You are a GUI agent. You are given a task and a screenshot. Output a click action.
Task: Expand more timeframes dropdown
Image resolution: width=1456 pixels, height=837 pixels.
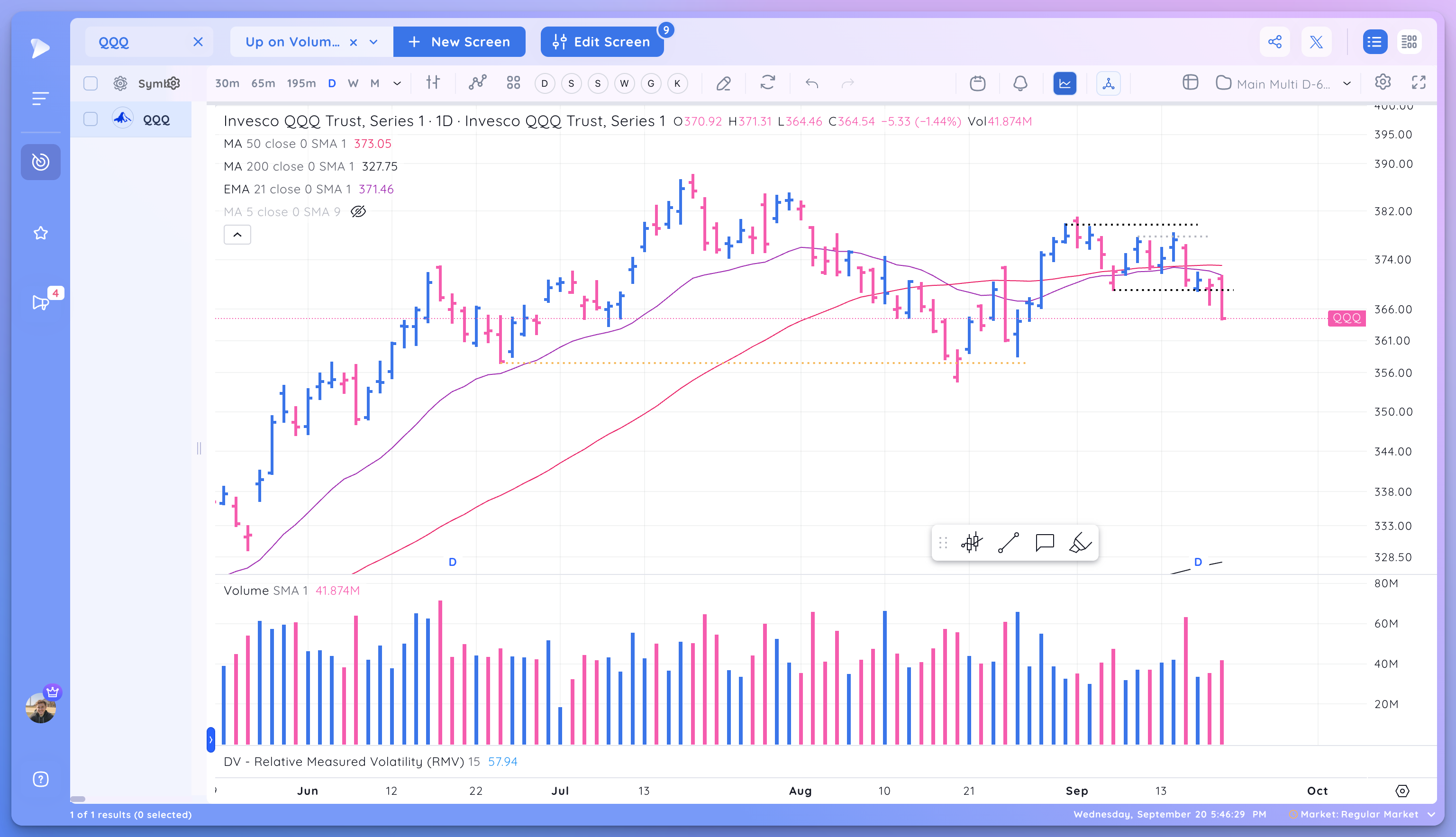397,83
